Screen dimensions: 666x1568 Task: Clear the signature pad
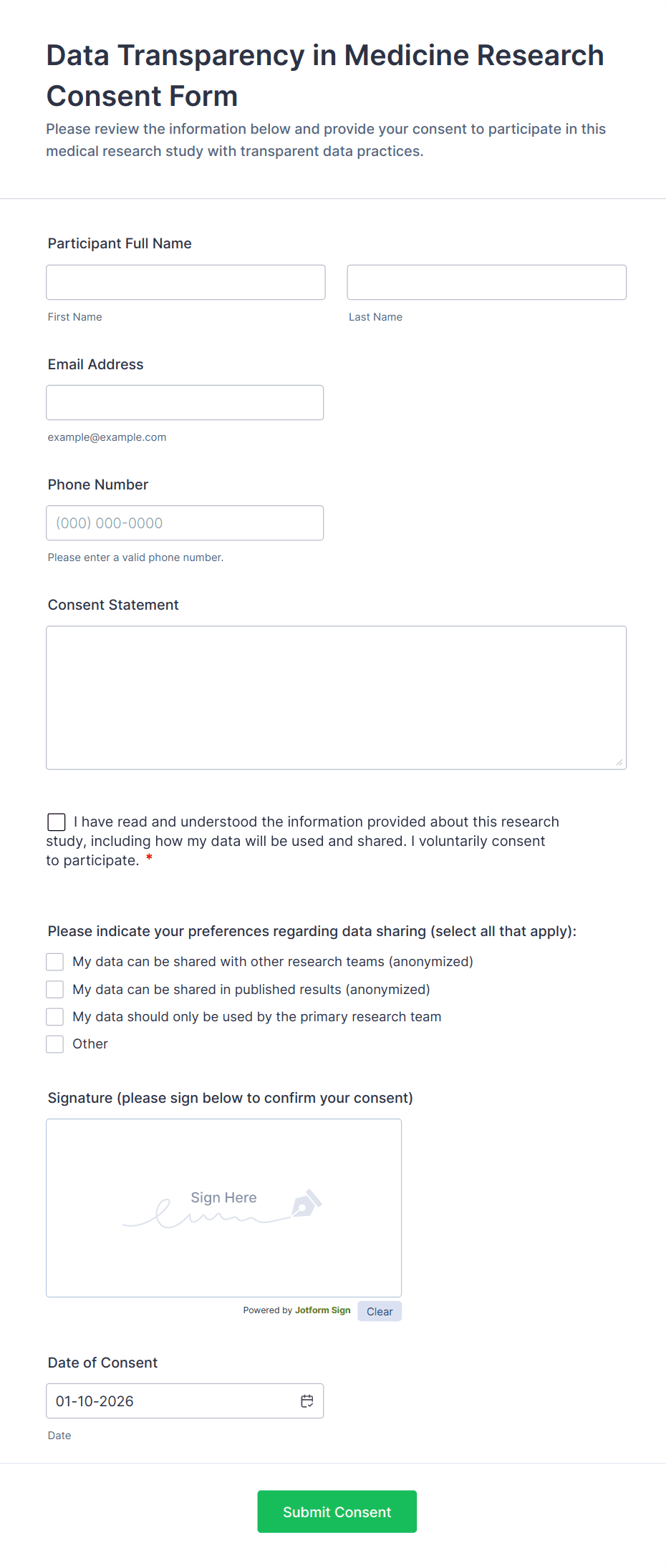coord(380,1312)
